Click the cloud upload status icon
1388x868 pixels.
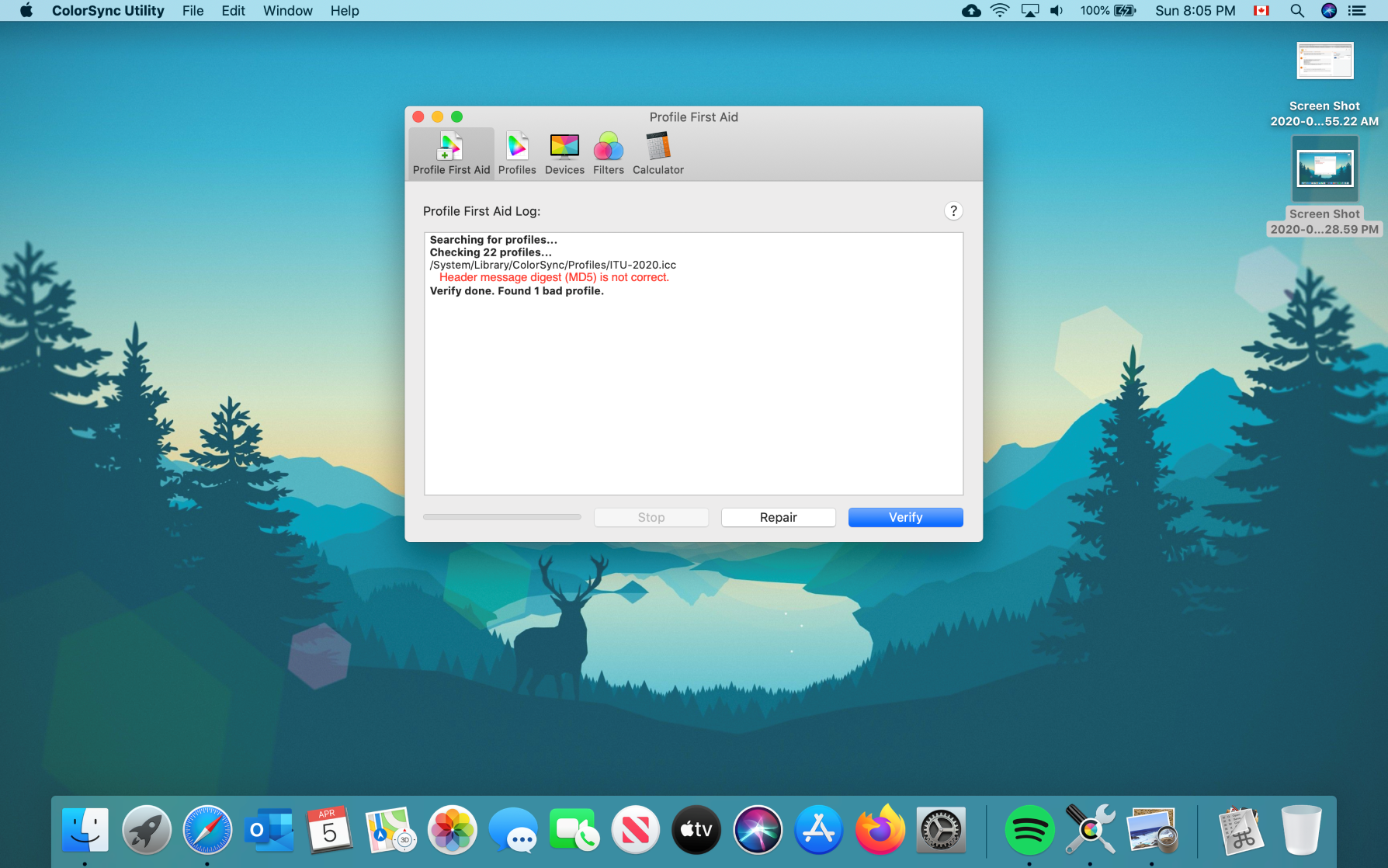click(x=971, y=11)
